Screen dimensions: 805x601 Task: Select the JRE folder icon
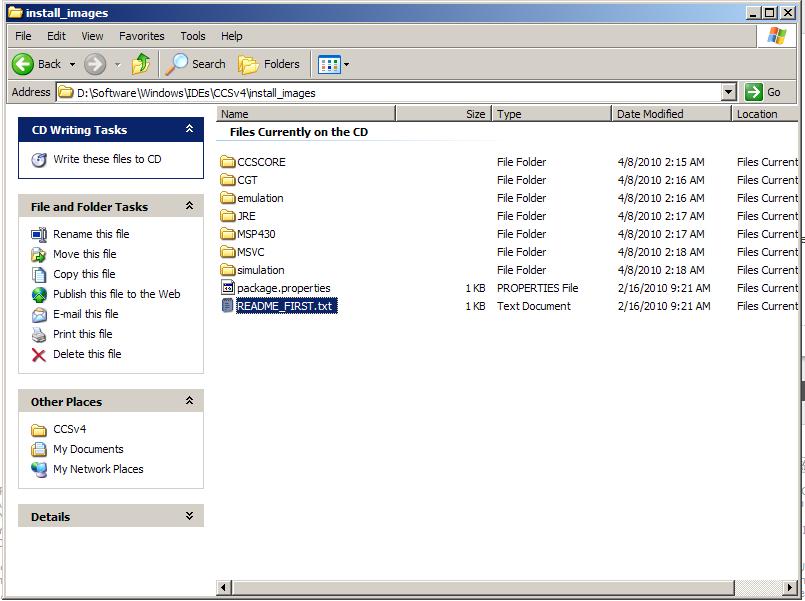(x=227, y=216)
